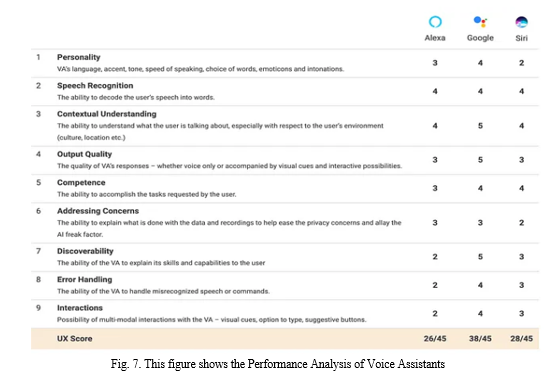Viewport: 553px width, 377px height.
Task: Select the Siri column label
Action: (x=521, y=38)
